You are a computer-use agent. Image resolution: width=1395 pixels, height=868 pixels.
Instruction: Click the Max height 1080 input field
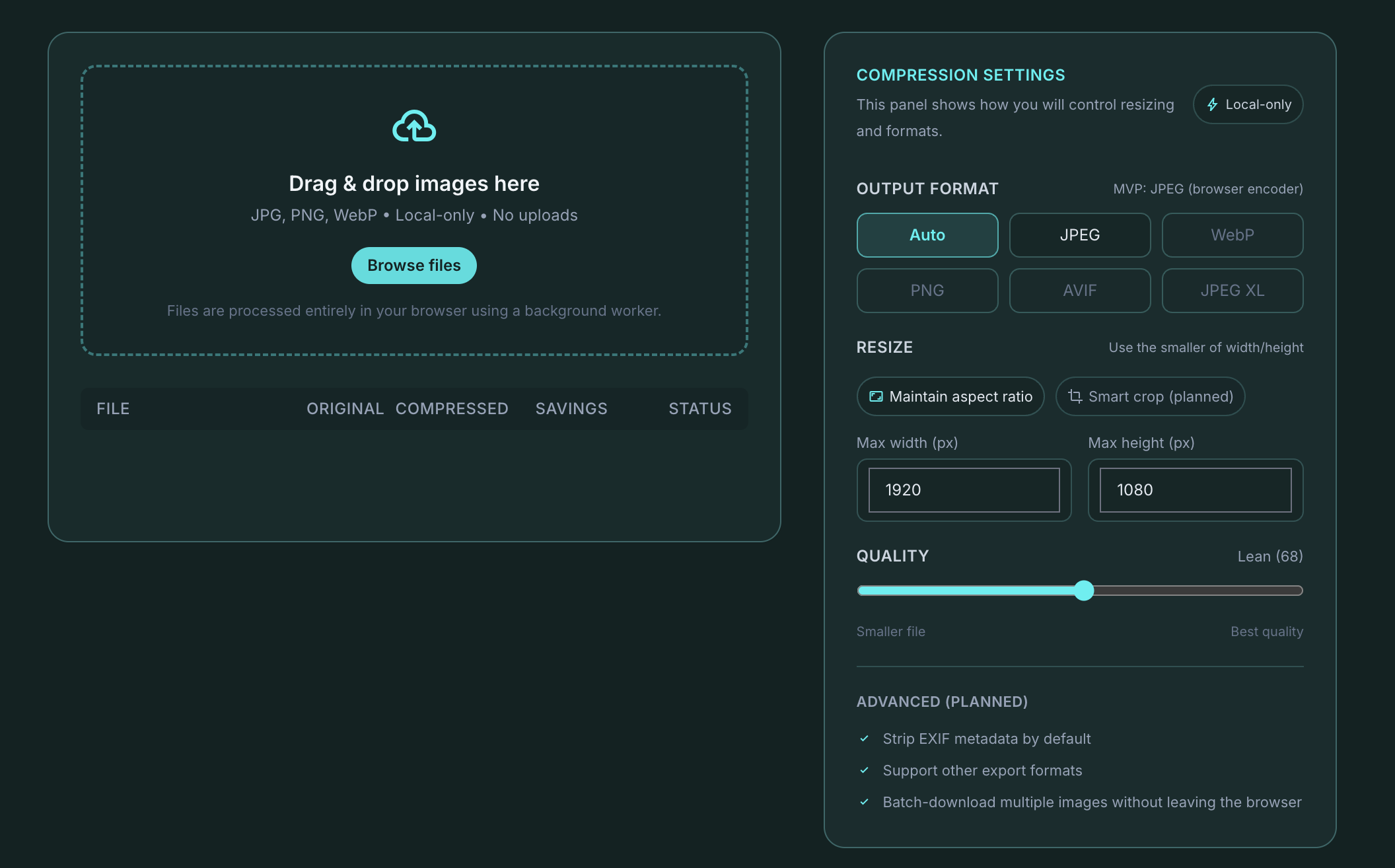1194,490
